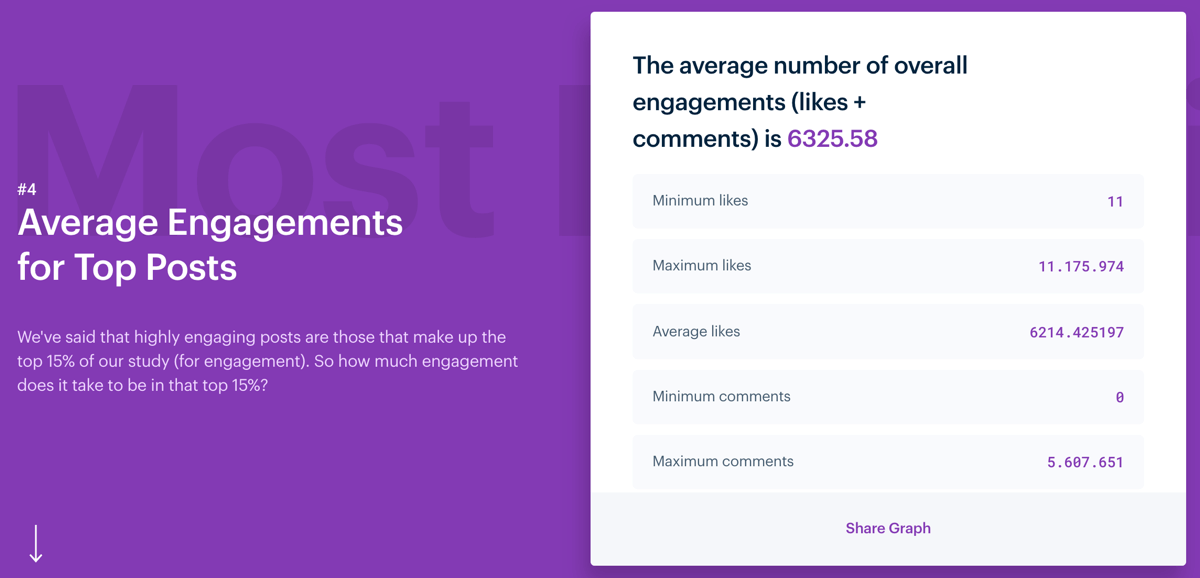The width and height of the screenshot is (1200, 578).
Task: Select the Minimum comments label
Action: pyautogui.click(x=721, y=396)
